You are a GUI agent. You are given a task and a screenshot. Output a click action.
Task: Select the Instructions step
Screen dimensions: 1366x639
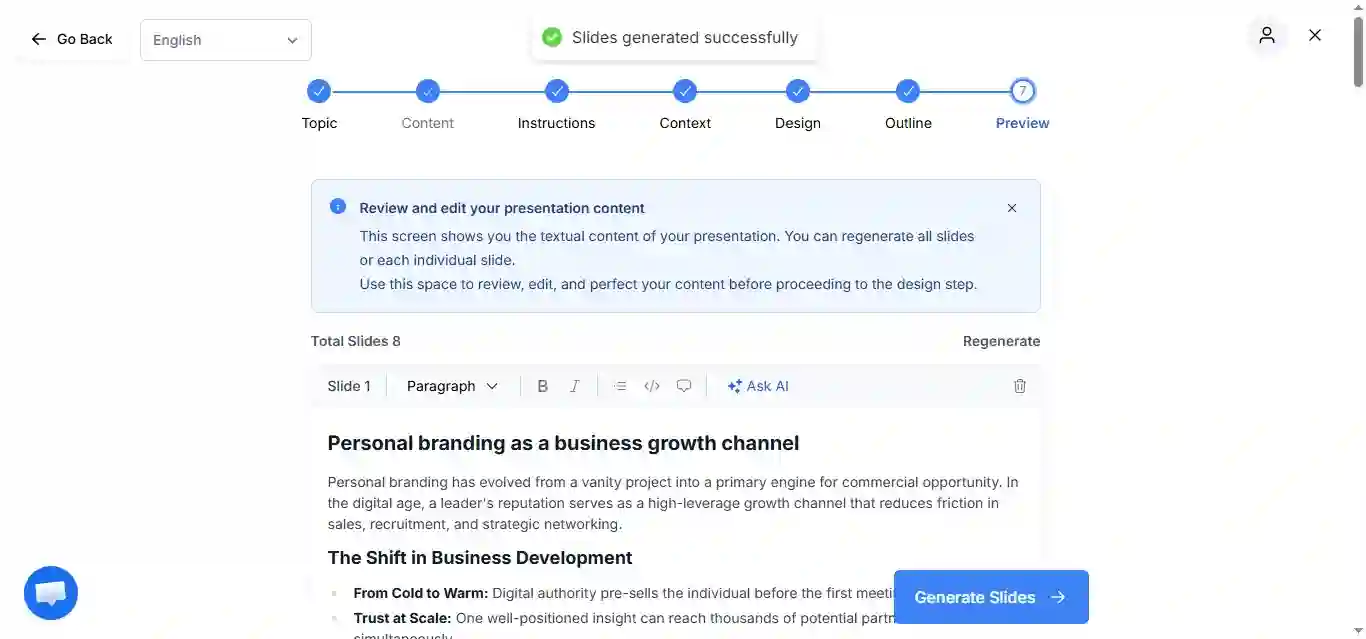coord(557,105)
